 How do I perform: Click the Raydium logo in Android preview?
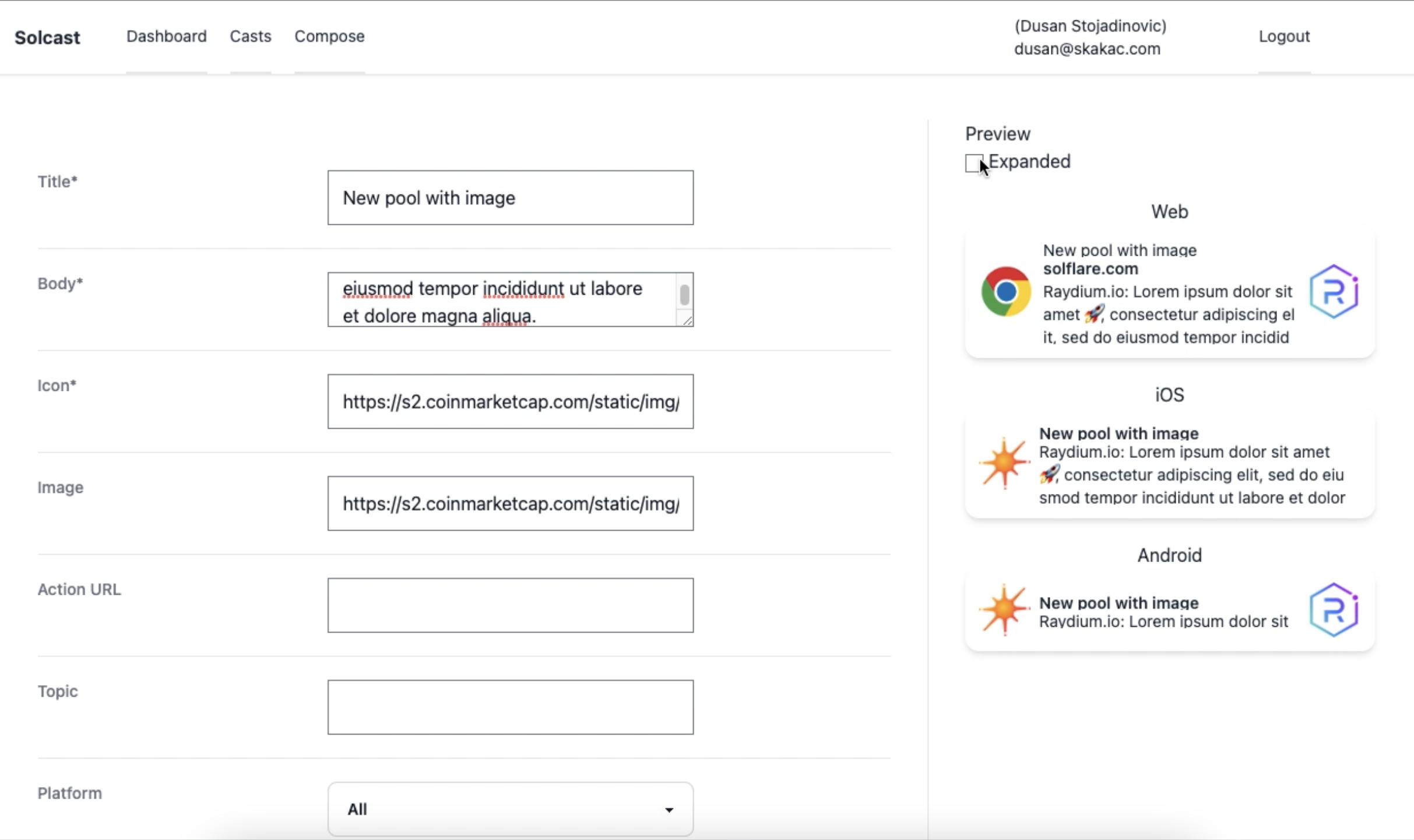pos(1334,609)
